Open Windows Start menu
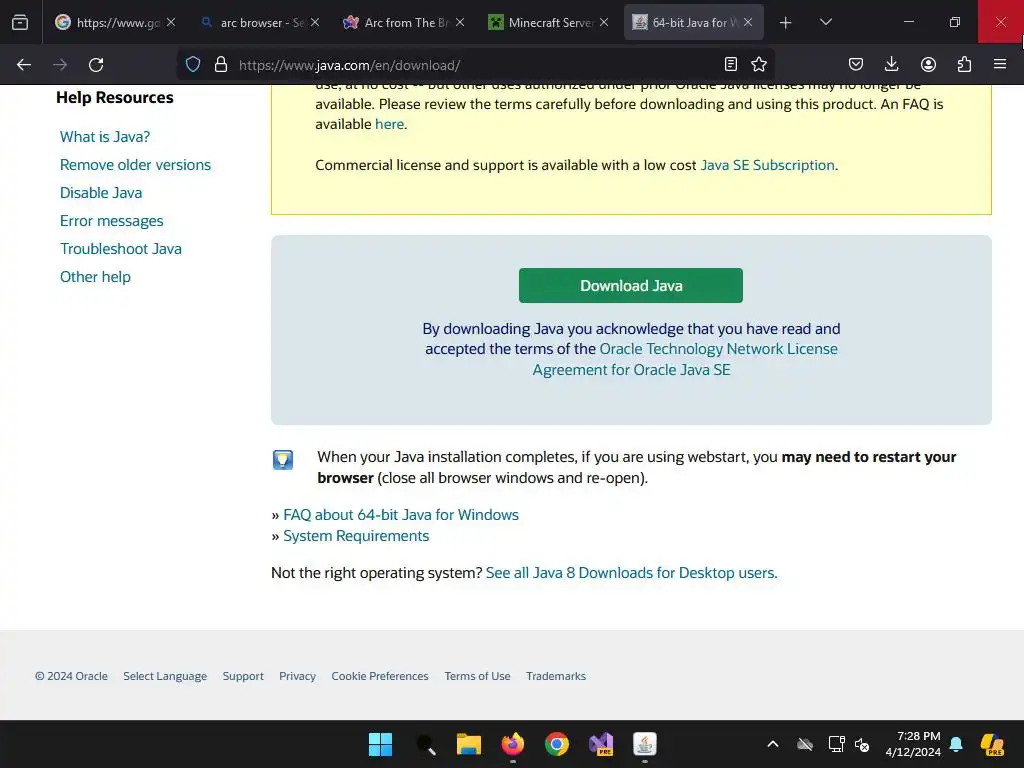This screenshot has height=768, width=1024. (380, 744)
